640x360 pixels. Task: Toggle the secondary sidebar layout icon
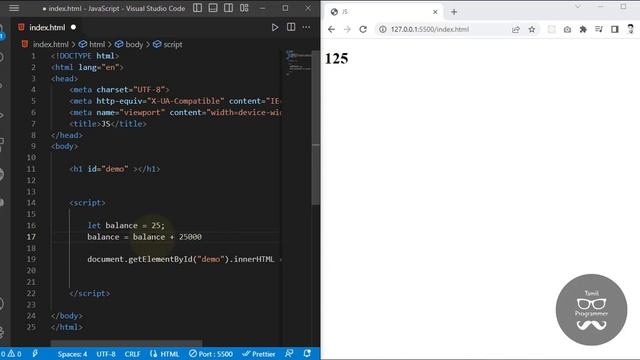pos(229,8)
